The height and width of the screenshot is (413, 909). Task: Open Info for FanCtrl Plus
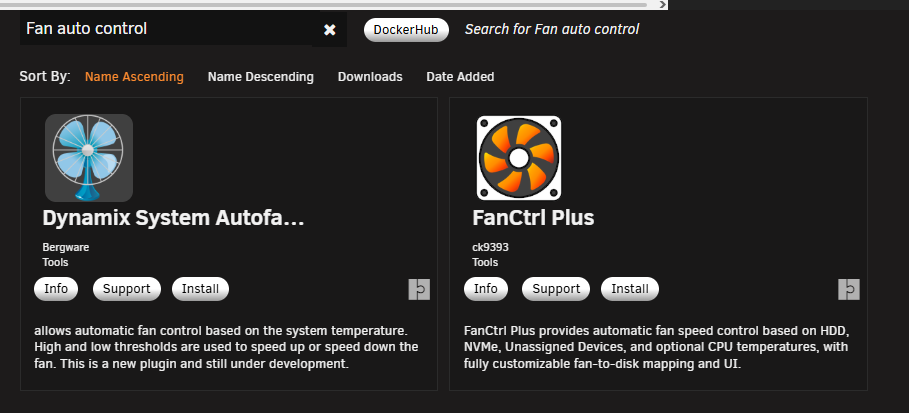[486, 289]
